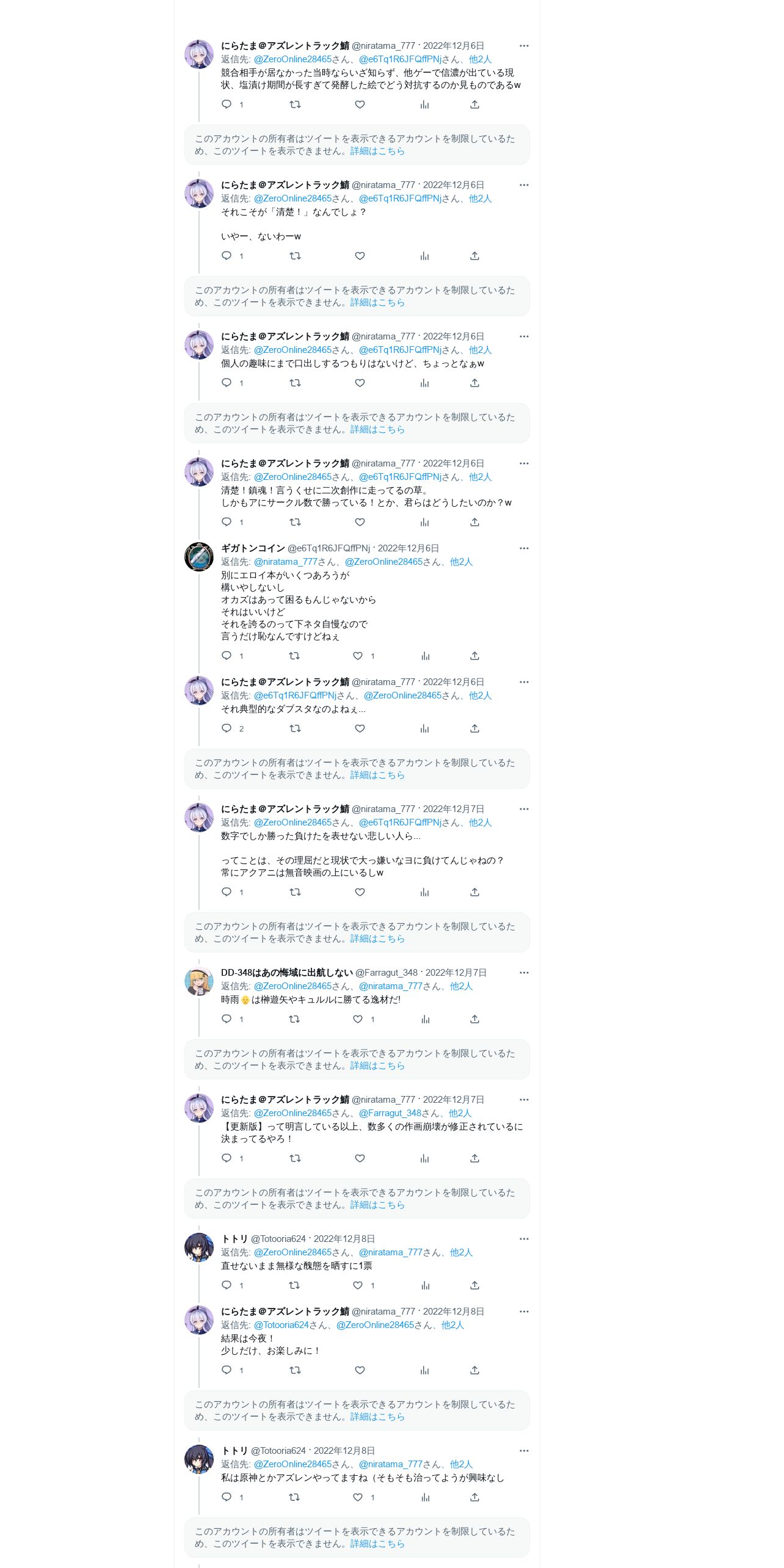View analytics of the それ典型的なダブスタ tweet
Image resolution: width=784 pixels, height=1568 pixels.
[424, 728]
